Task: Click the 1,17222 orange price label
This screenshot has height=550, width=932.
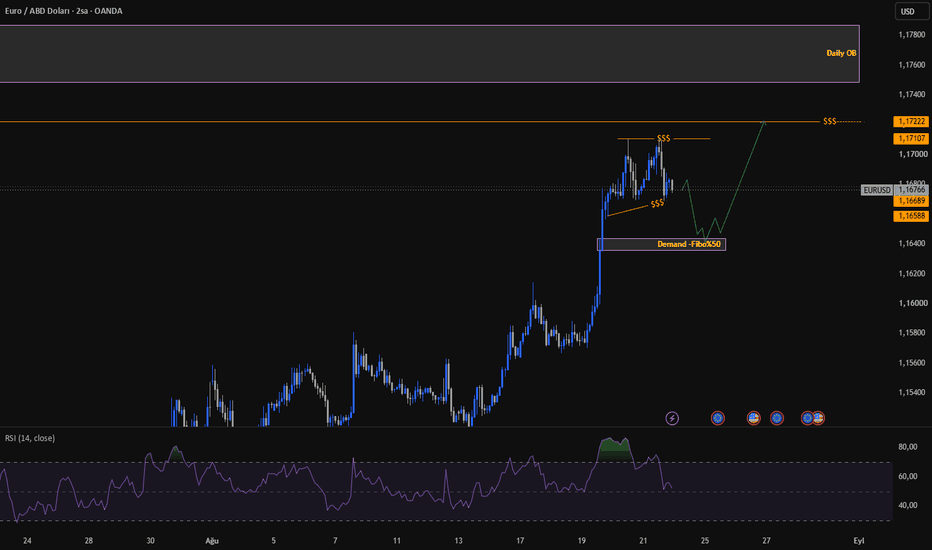Action: (911, 121)
